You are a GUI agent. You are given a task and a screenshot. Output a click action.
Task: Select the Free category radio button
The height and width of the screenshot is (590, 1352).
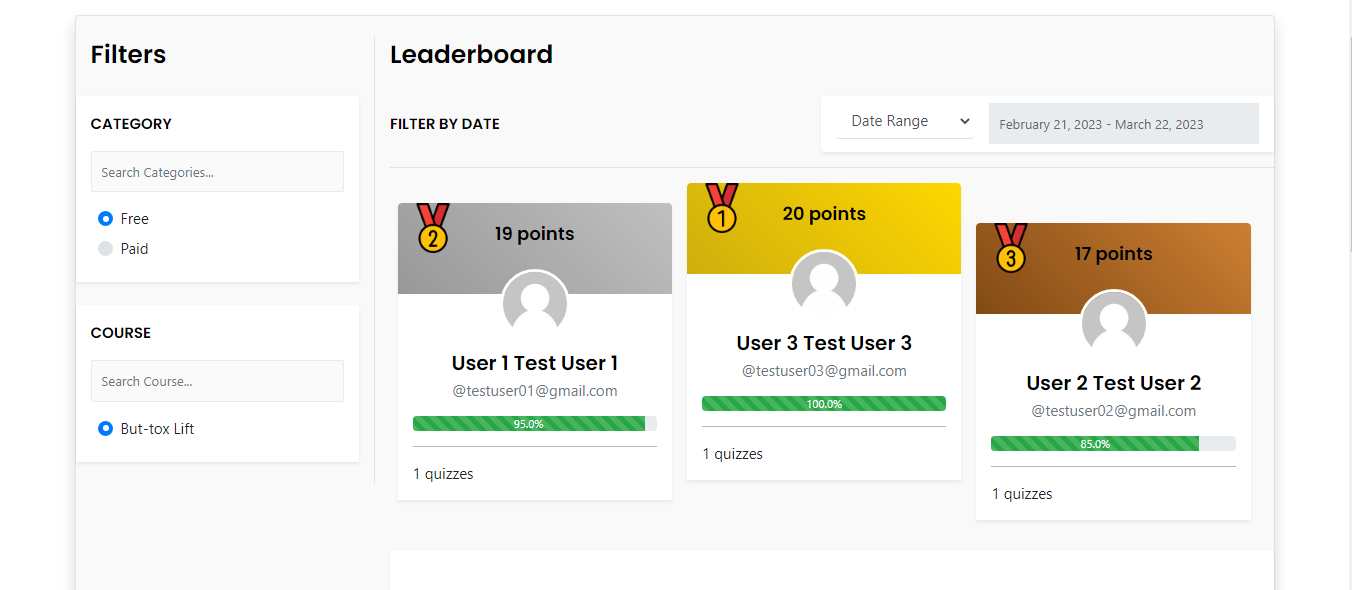tap(105, 219)
